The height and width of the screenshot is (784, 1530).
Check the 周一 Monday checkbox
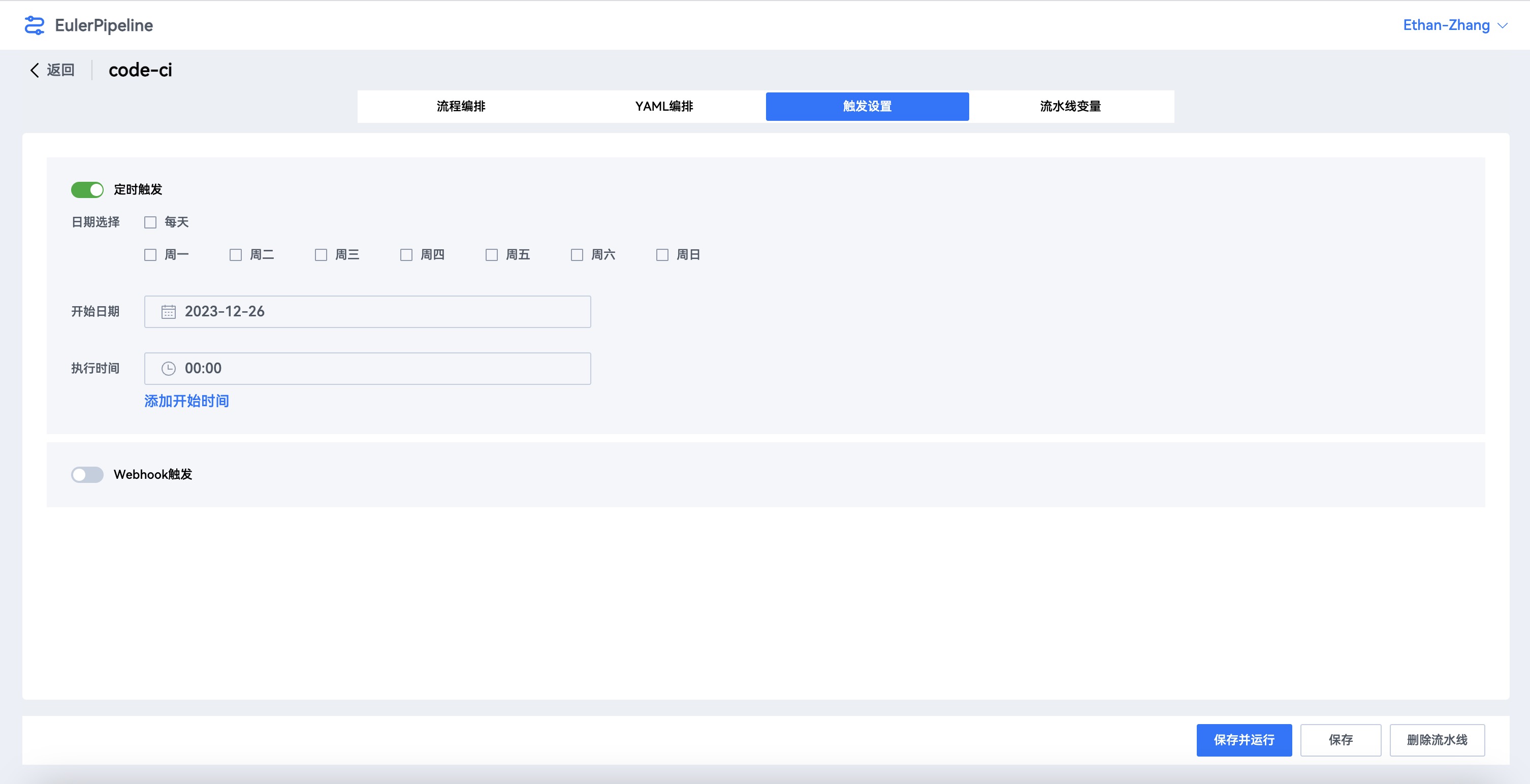point(150,255)
